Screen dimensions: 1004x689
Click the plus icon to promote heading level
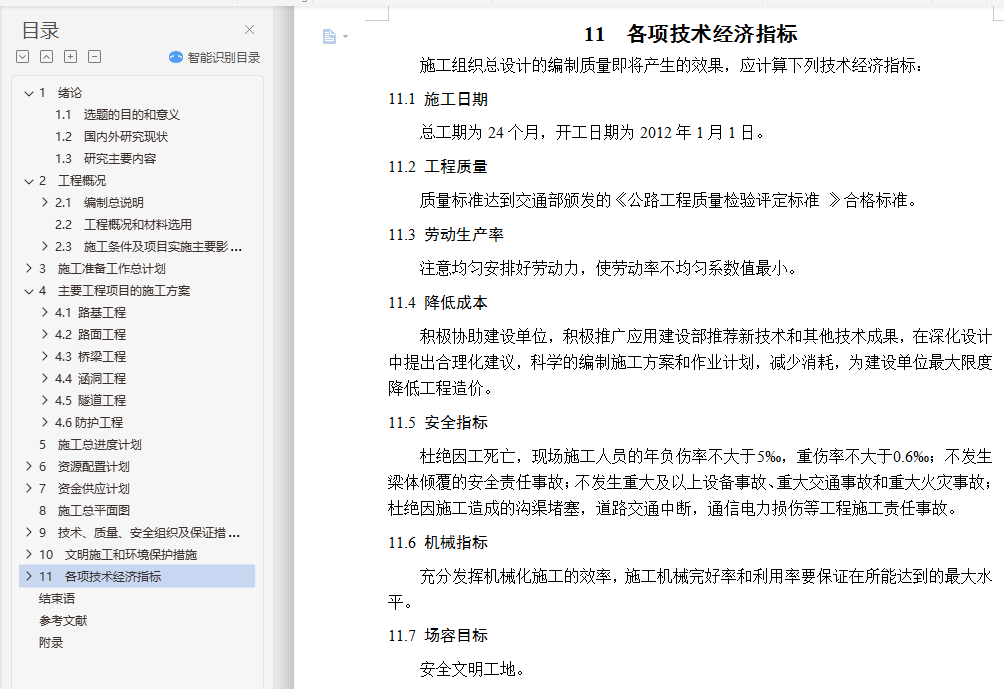pyautogui.click(x=70, y=57)
